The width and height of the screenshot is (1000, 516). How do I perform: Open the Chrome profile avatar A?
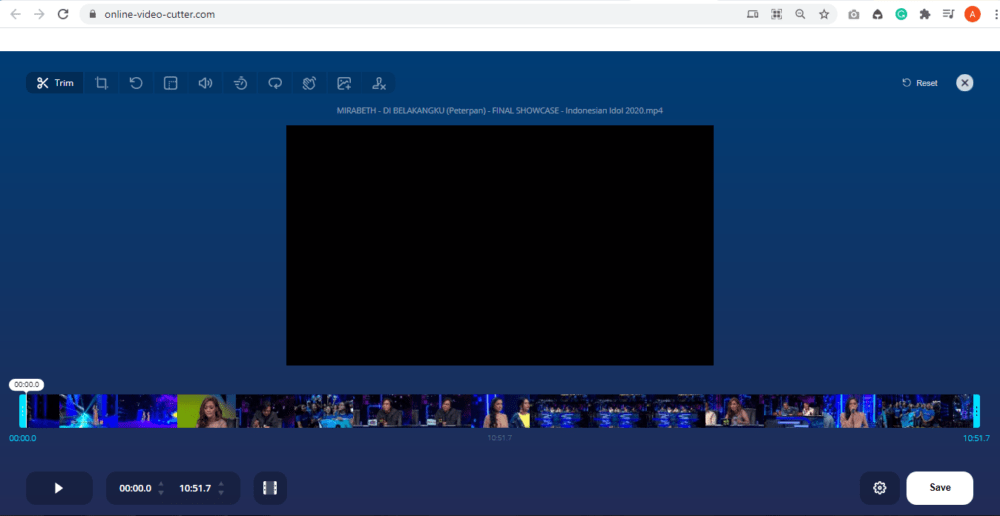972,14
